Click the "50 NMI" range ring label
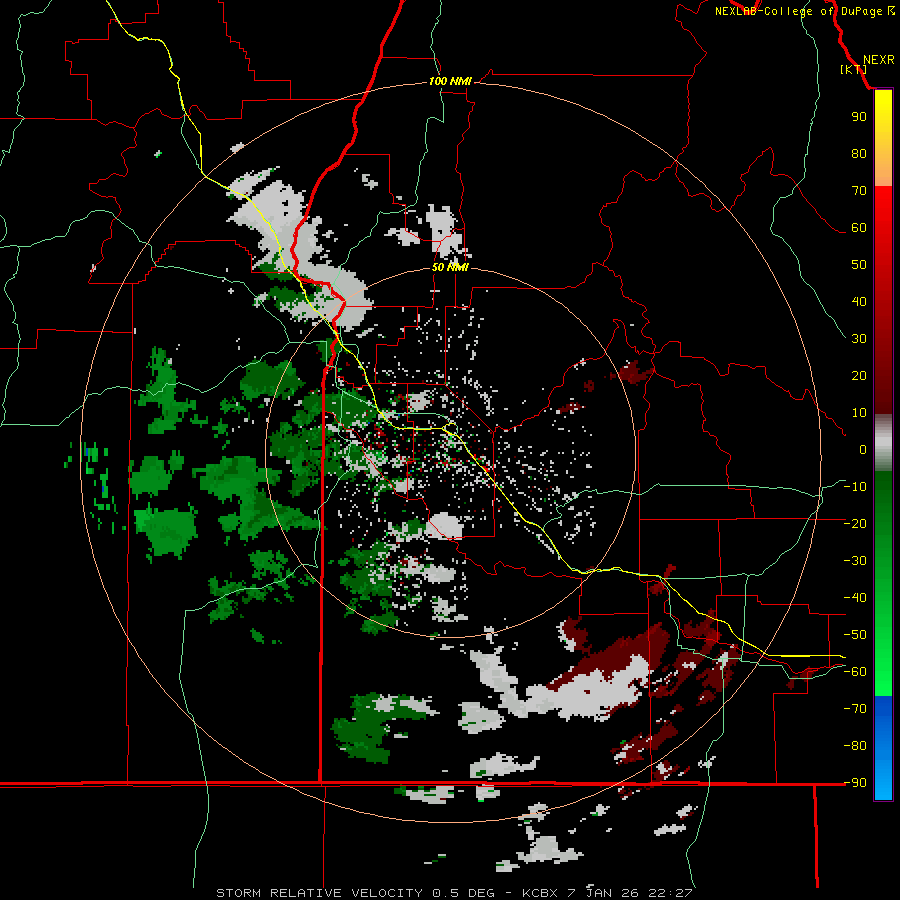 [450, 267]
